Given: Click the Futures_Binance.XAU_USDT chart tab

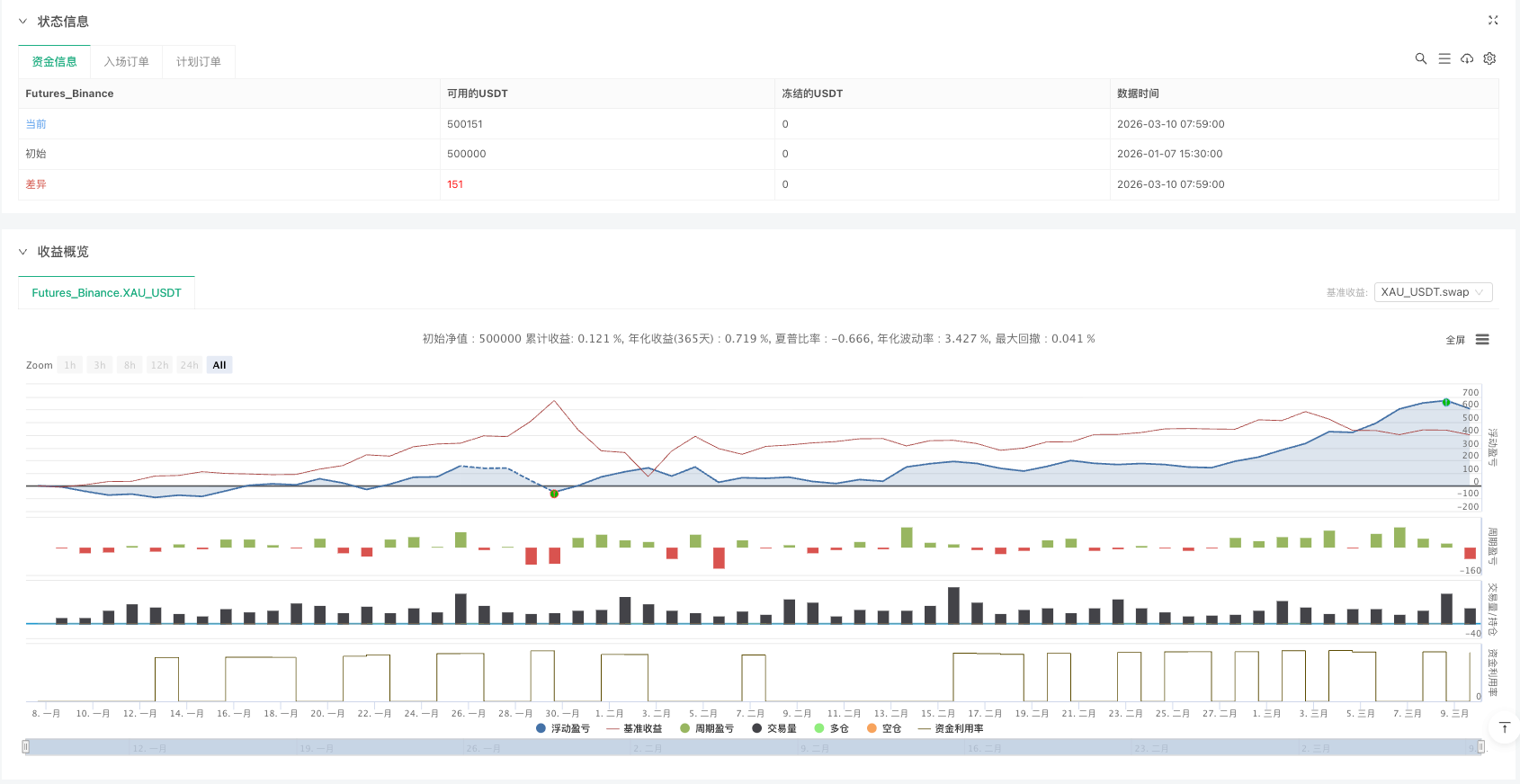Looking at the screenshot, I should [x=106, y=293].
